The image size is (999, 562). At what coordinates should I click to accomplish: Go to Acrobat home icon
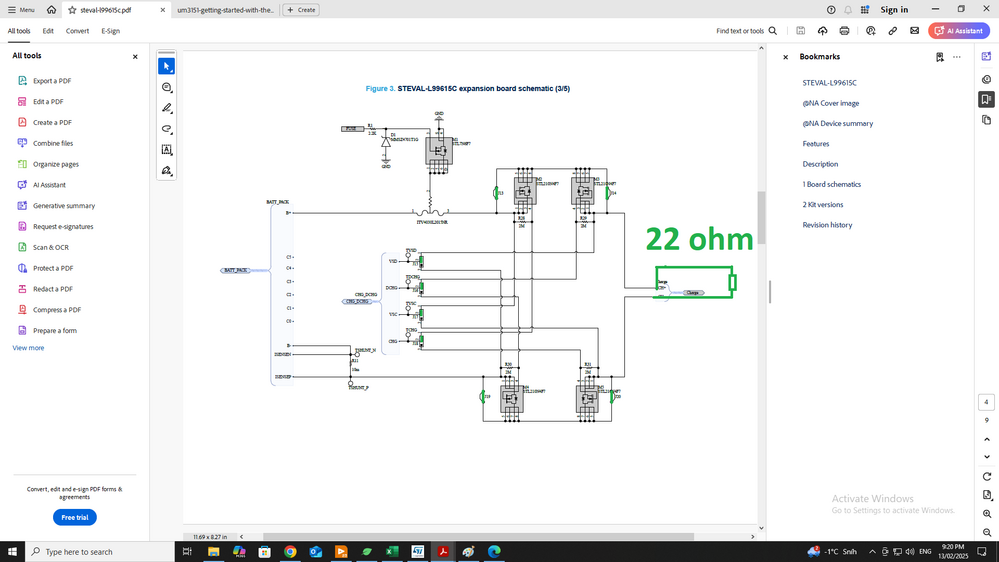[52, 10]
